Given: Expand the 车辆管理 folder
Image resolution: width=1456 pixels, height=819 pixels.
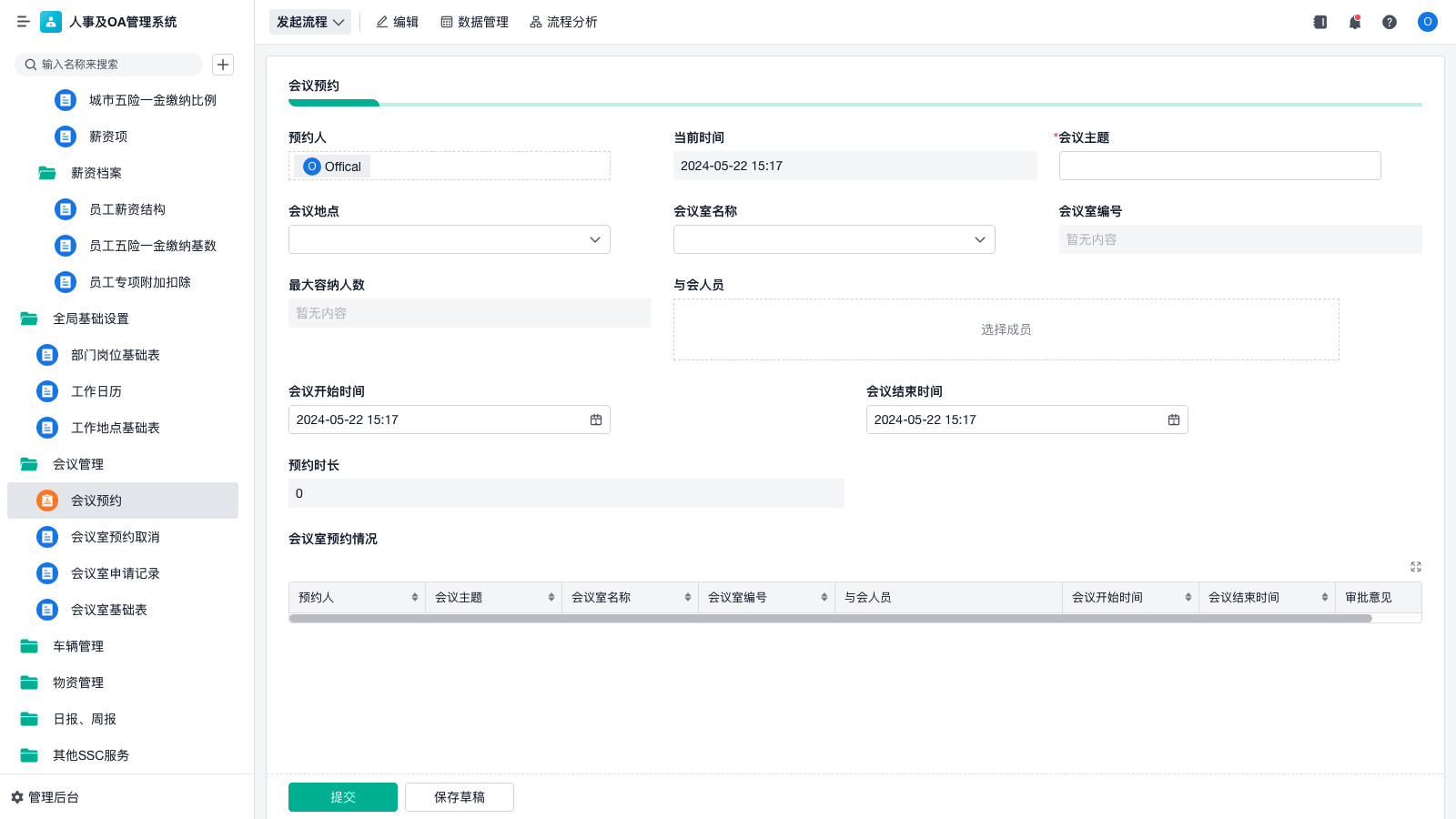Looking at the screenshot, I should [x=78, y=646].
